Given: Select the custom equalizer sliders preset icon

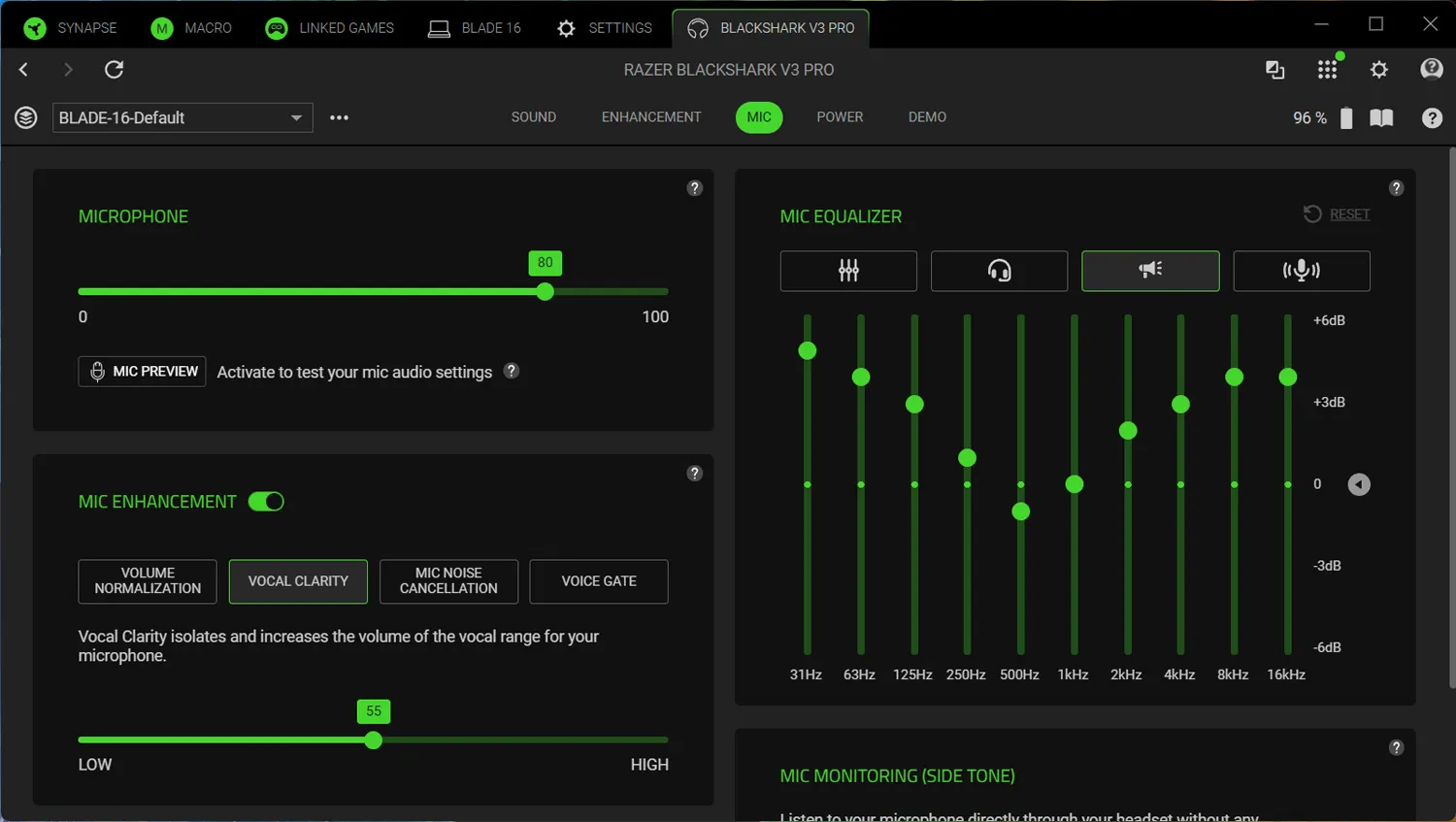Looking at the screenshot, I should pyautogui.click(x=848, y=271).
